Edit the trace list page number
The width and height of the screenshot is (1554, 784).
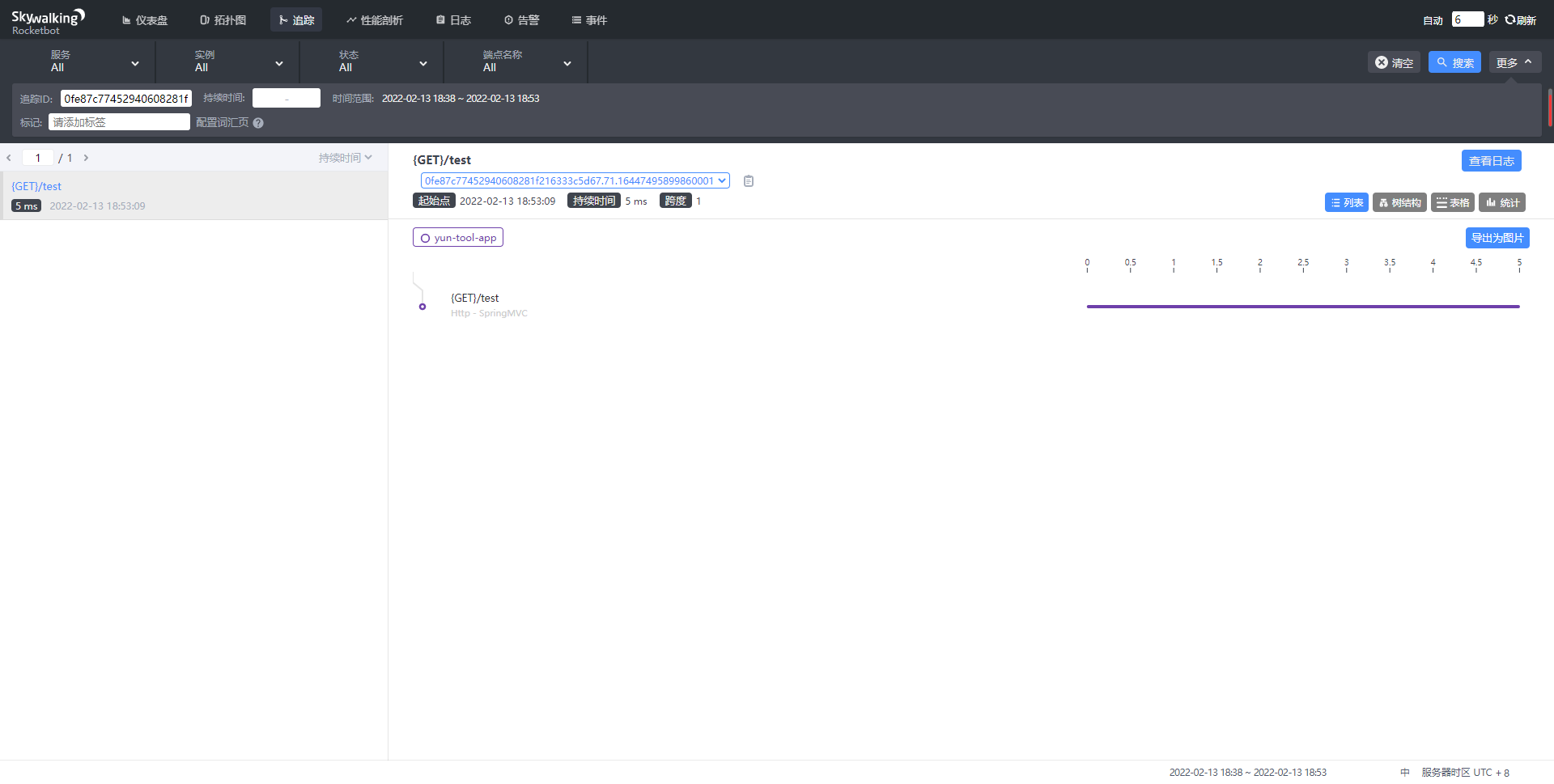click(x=37, y=158)
